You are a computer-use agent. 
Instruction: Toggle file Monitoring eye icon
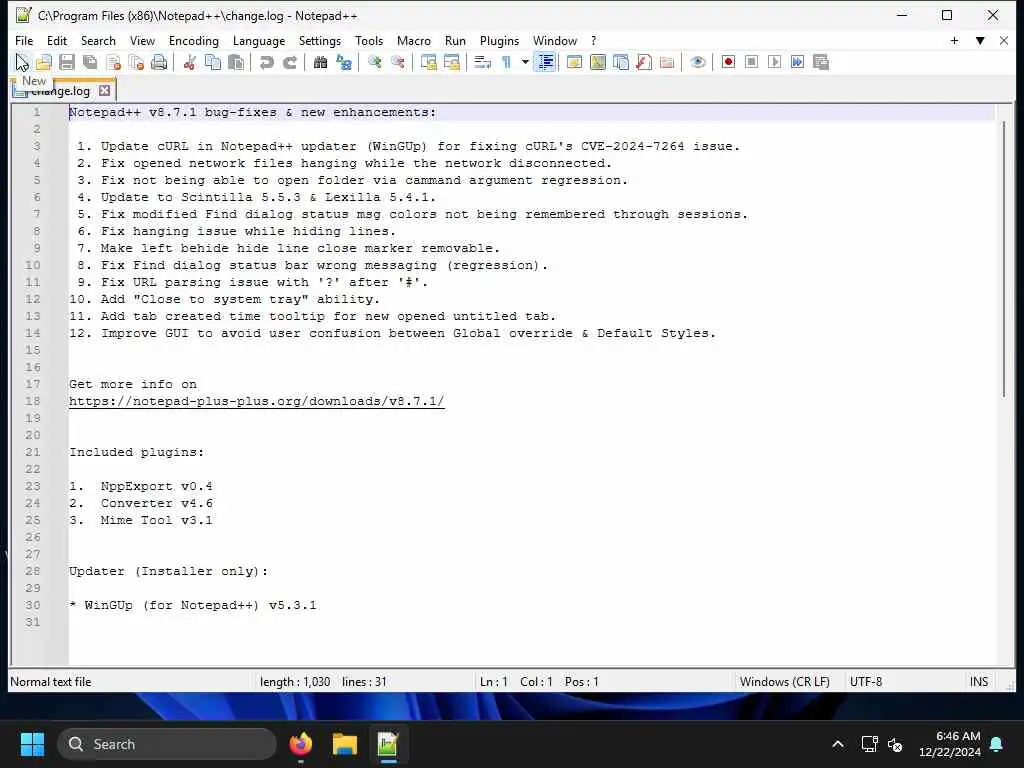[697, 62]
